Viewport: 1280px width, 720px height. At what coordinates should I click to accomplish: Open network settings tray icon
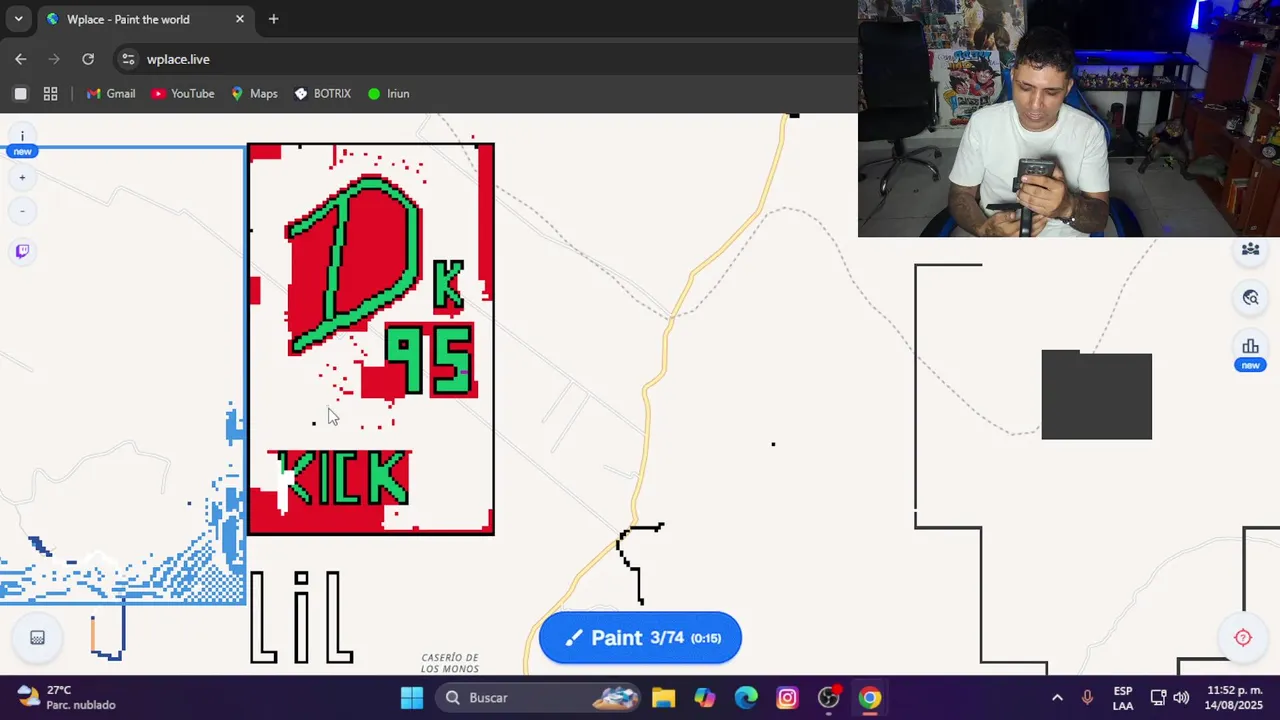click(x=1158, y=698)
